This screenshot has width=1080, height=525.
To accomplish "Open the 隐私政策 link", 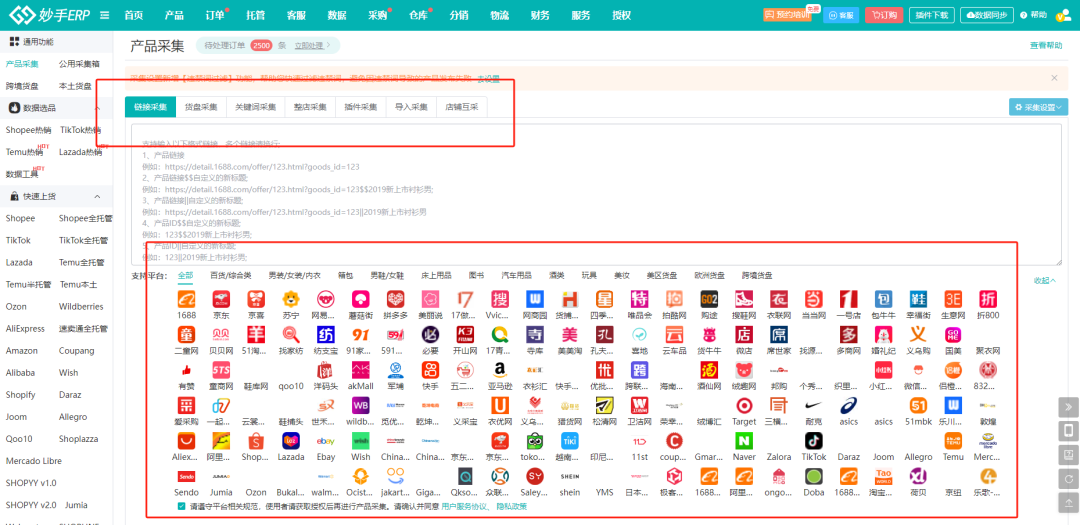I will tap(512, 506).
